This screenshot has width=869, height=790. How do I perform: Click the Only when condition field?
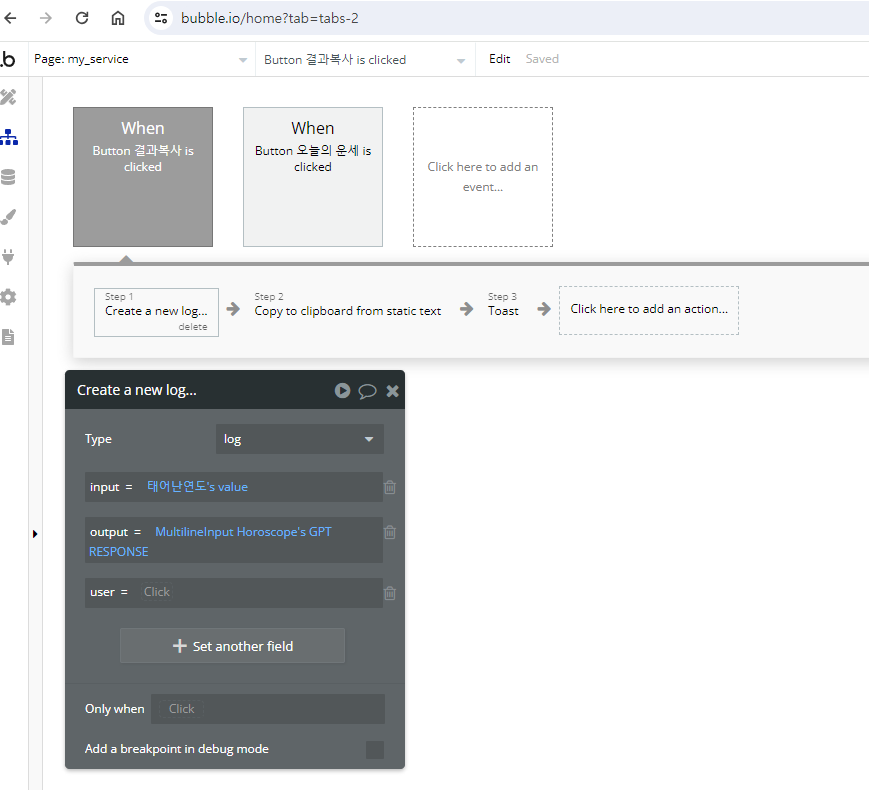268,709
